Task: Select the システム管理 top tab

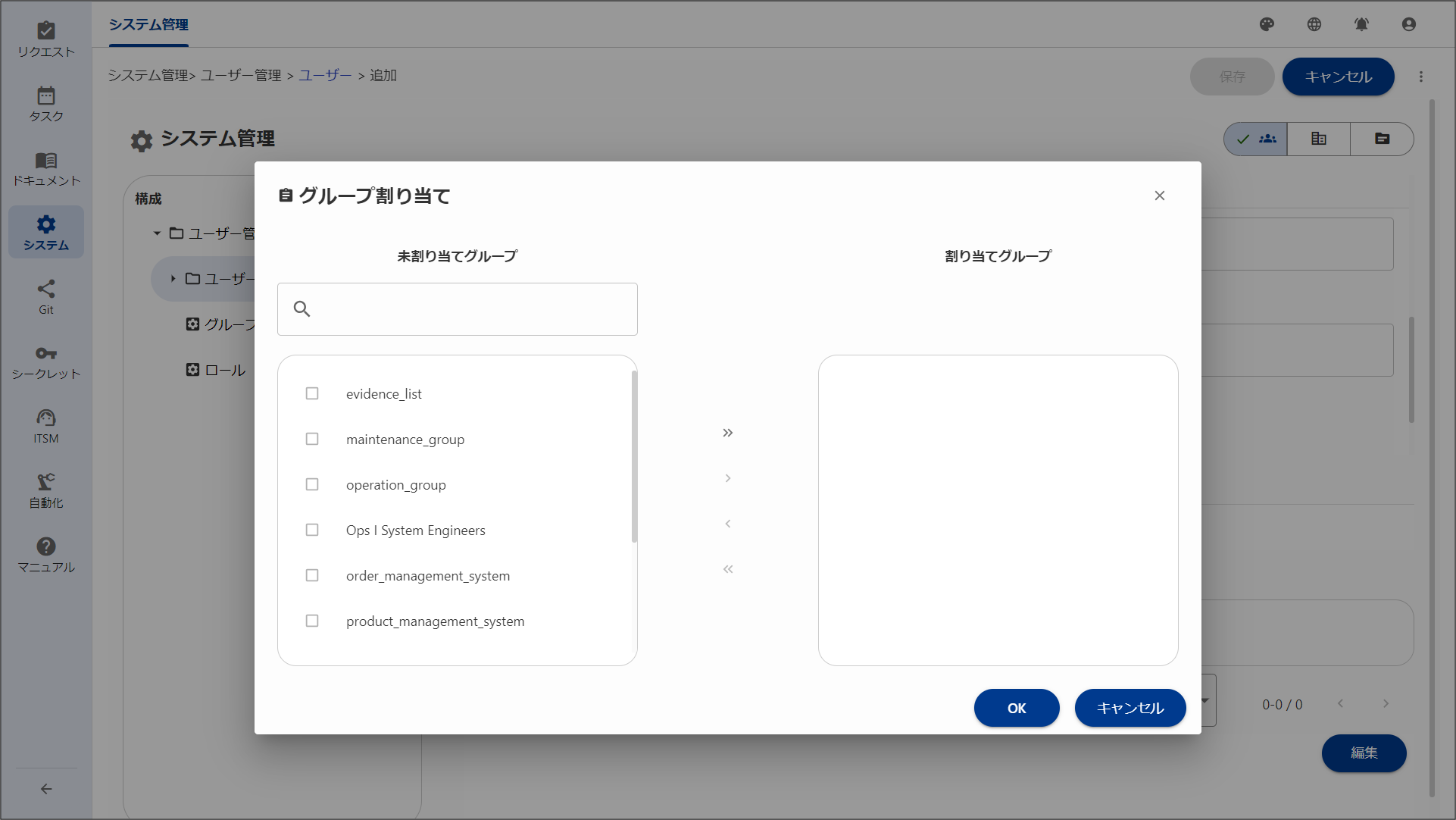Action: pyautogui.click(x=148, y=24)
